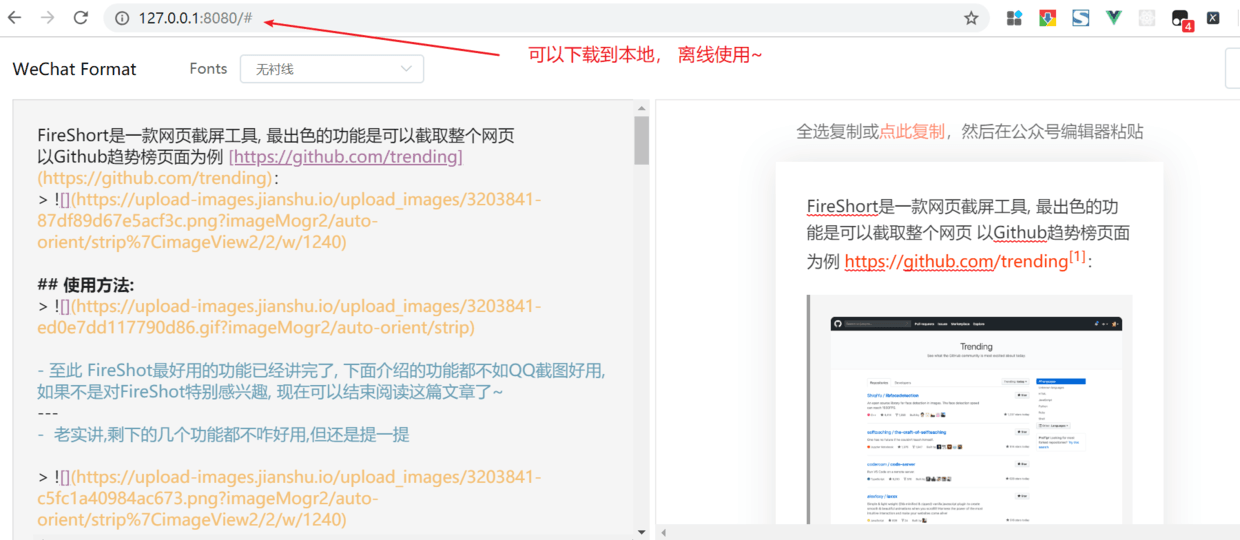Place cursor on the '## 使用方法:' heading line
This screenshot has height=540, width=1240.
coord(86,285)
